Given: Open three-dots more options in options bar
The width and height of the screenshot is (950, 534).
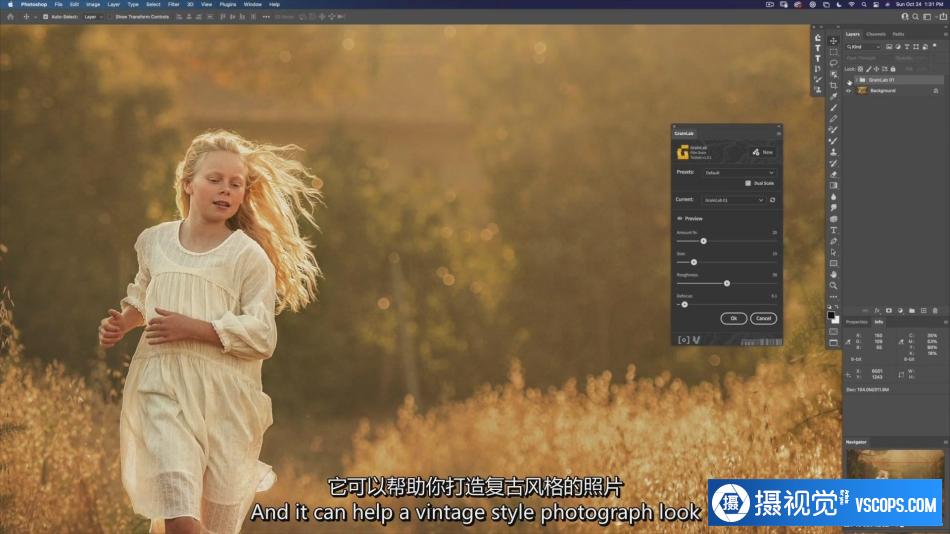Looking at the screenshot, I should (x=266, y=17).
